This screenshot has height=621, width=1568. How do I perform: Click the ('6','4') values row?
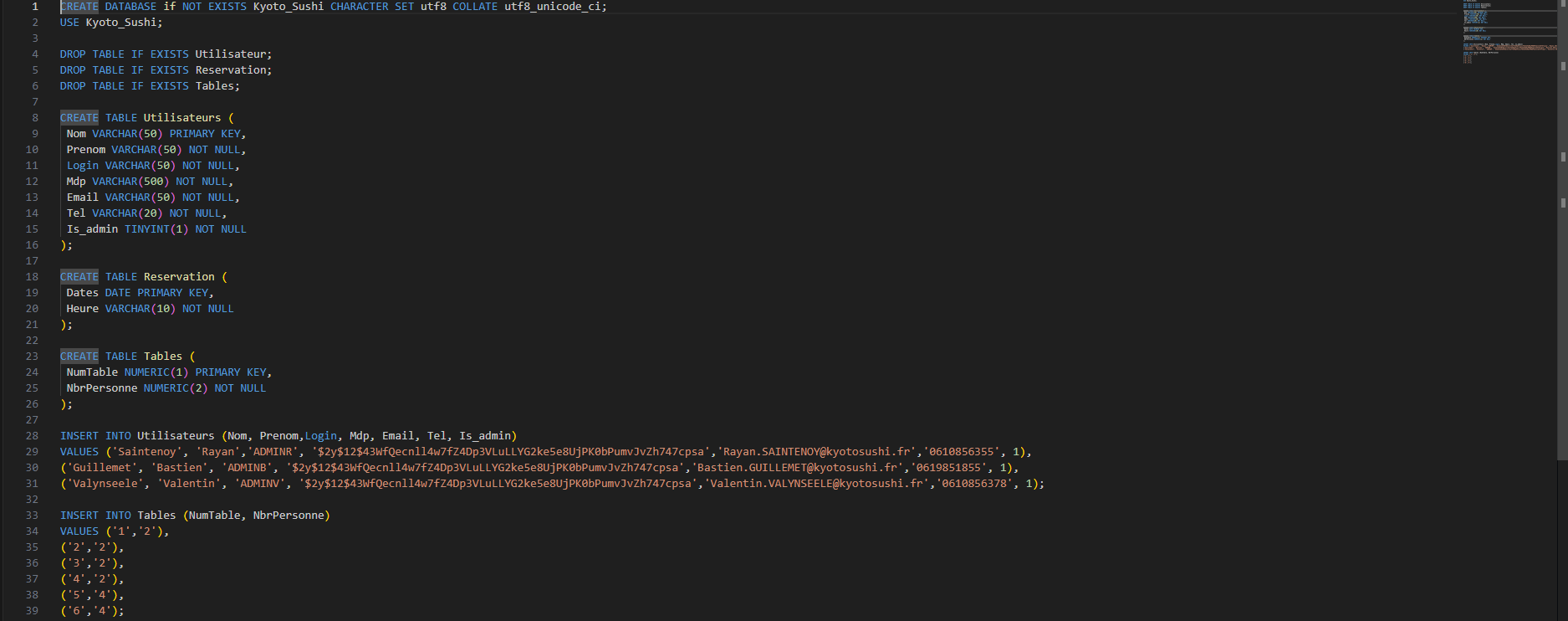(92, 611)
